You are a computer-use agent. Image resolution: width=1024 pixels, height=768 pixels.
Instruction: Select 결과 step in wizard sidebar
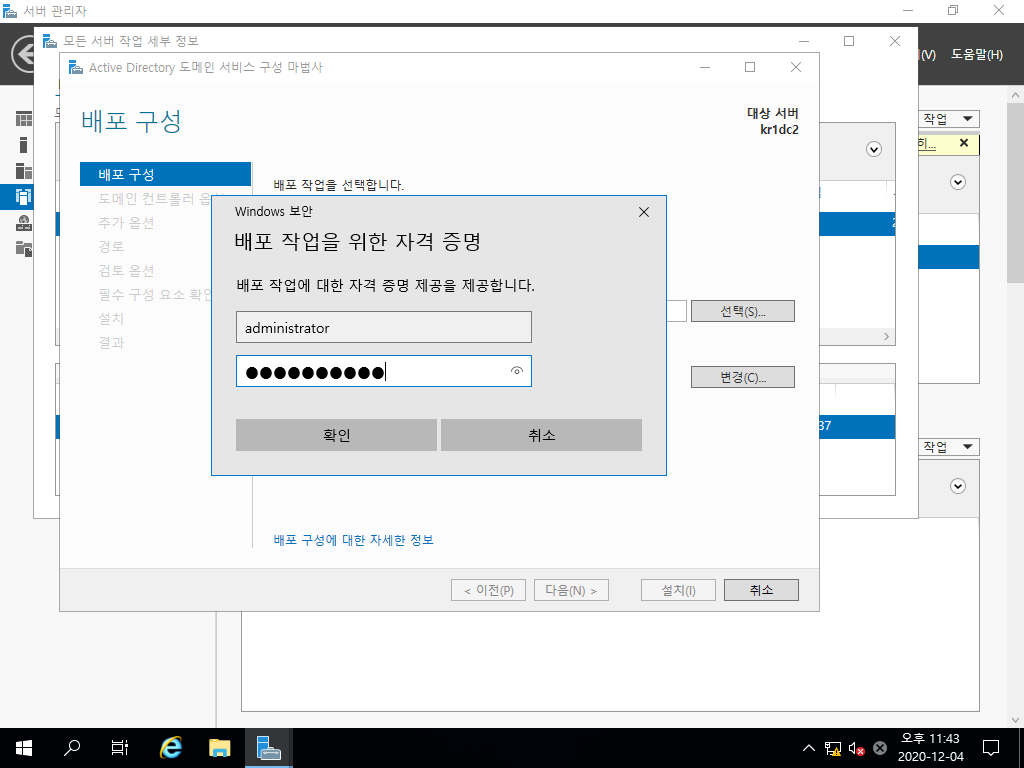(x=111, y=343)
